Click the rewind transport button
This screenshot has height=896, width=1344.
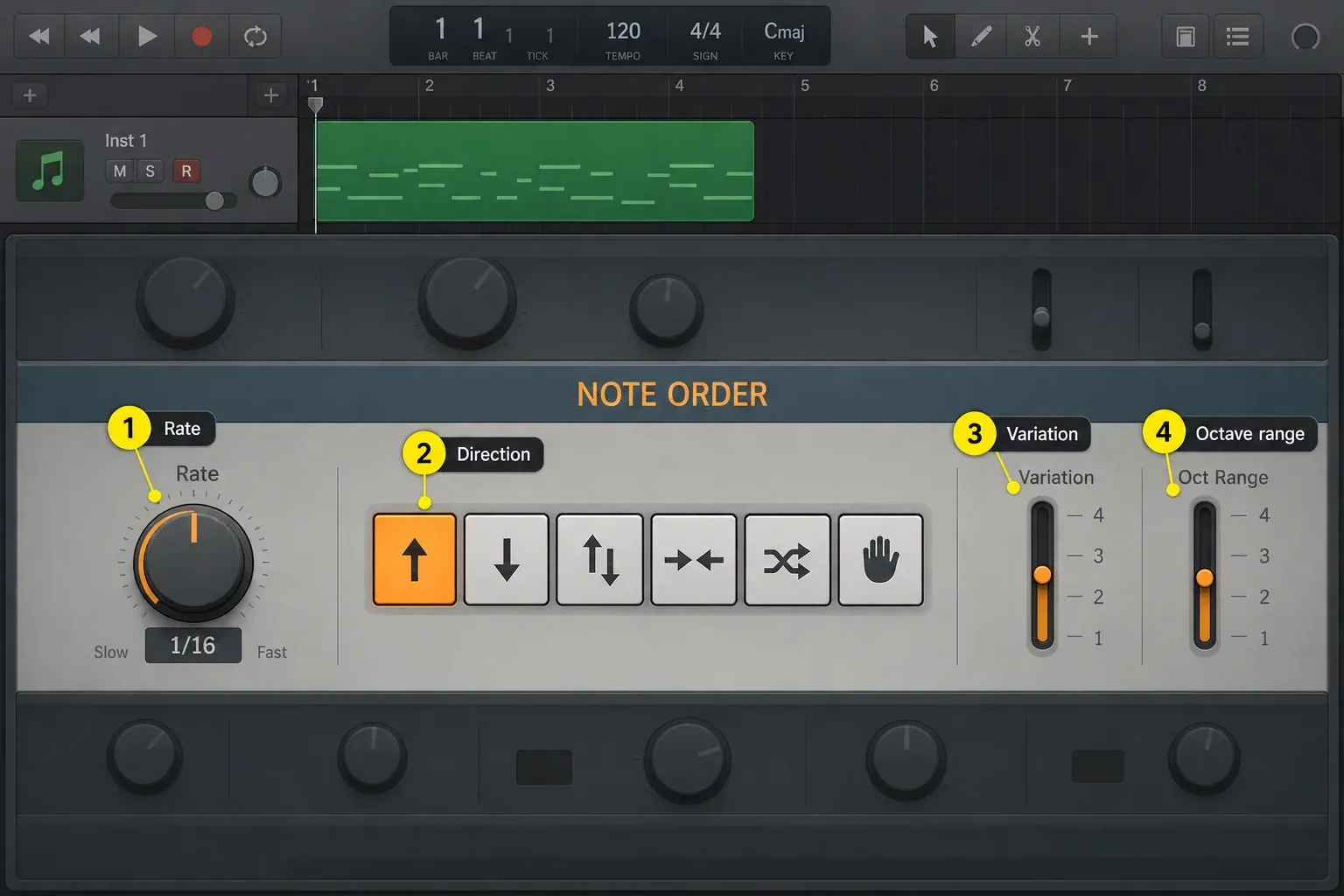click(x=91, y=36)
